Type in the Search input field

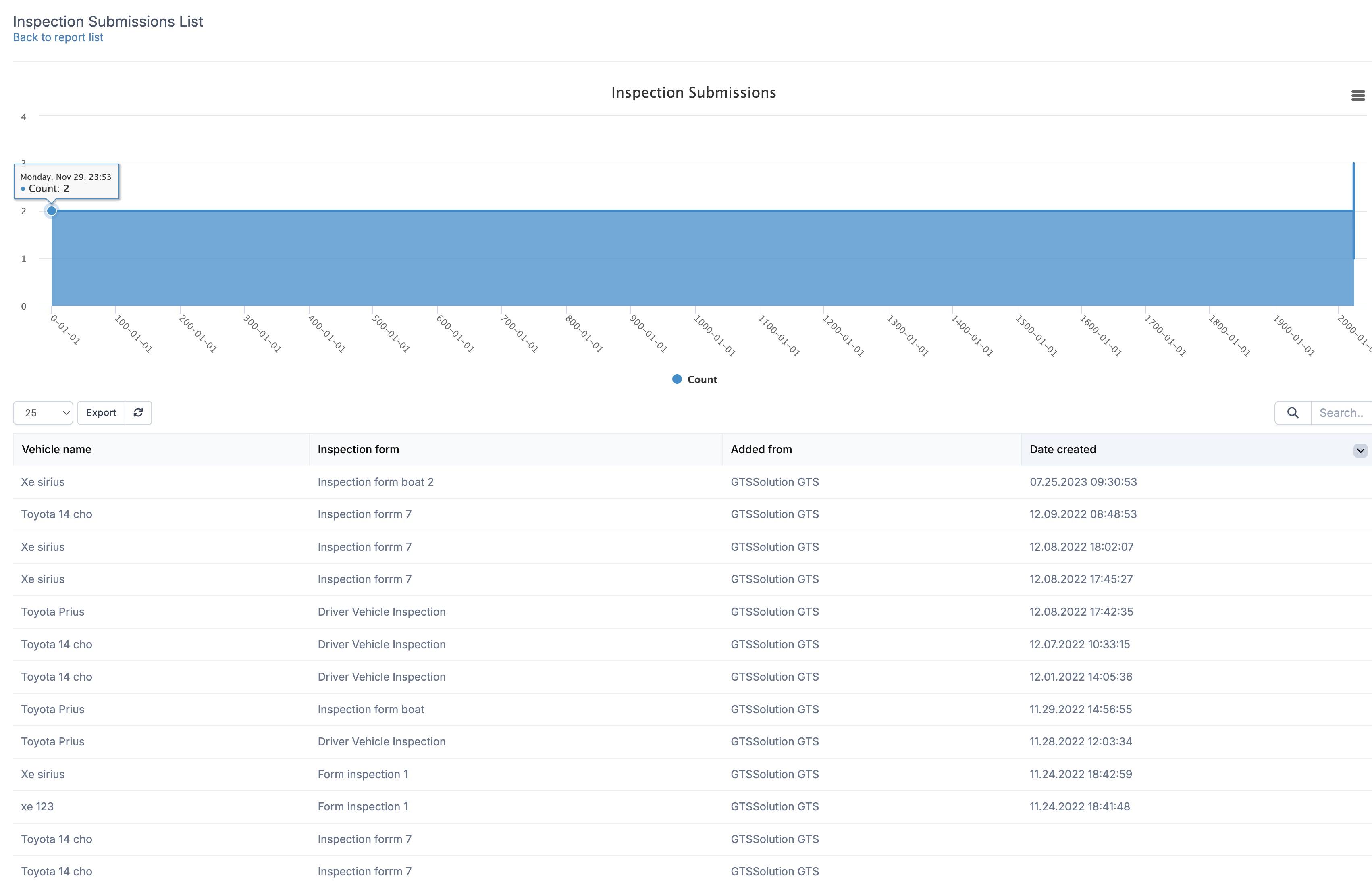tap(1341, 412)
